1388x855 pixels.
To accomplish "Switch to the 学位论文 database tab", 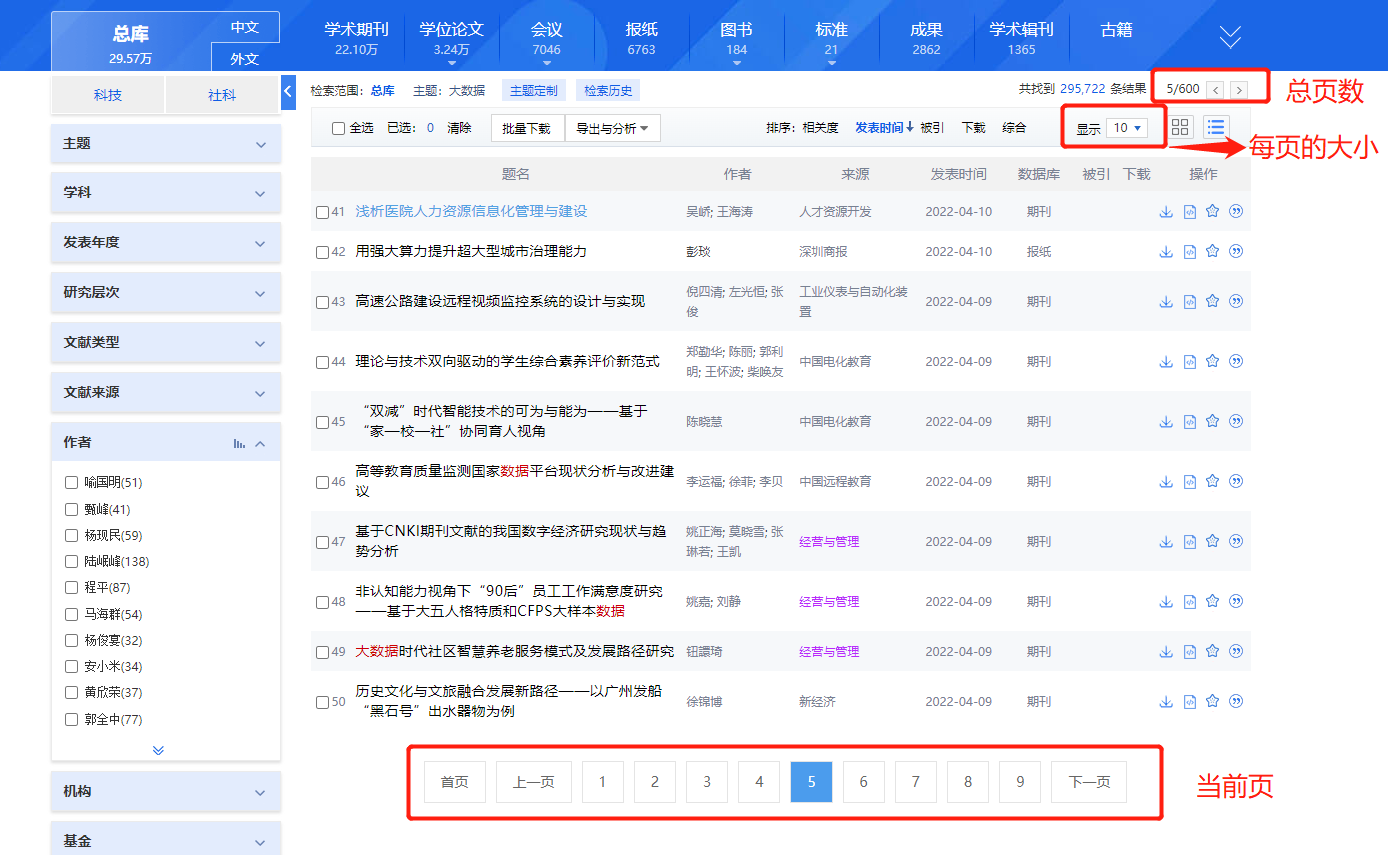I will click(x=452, y=37).
